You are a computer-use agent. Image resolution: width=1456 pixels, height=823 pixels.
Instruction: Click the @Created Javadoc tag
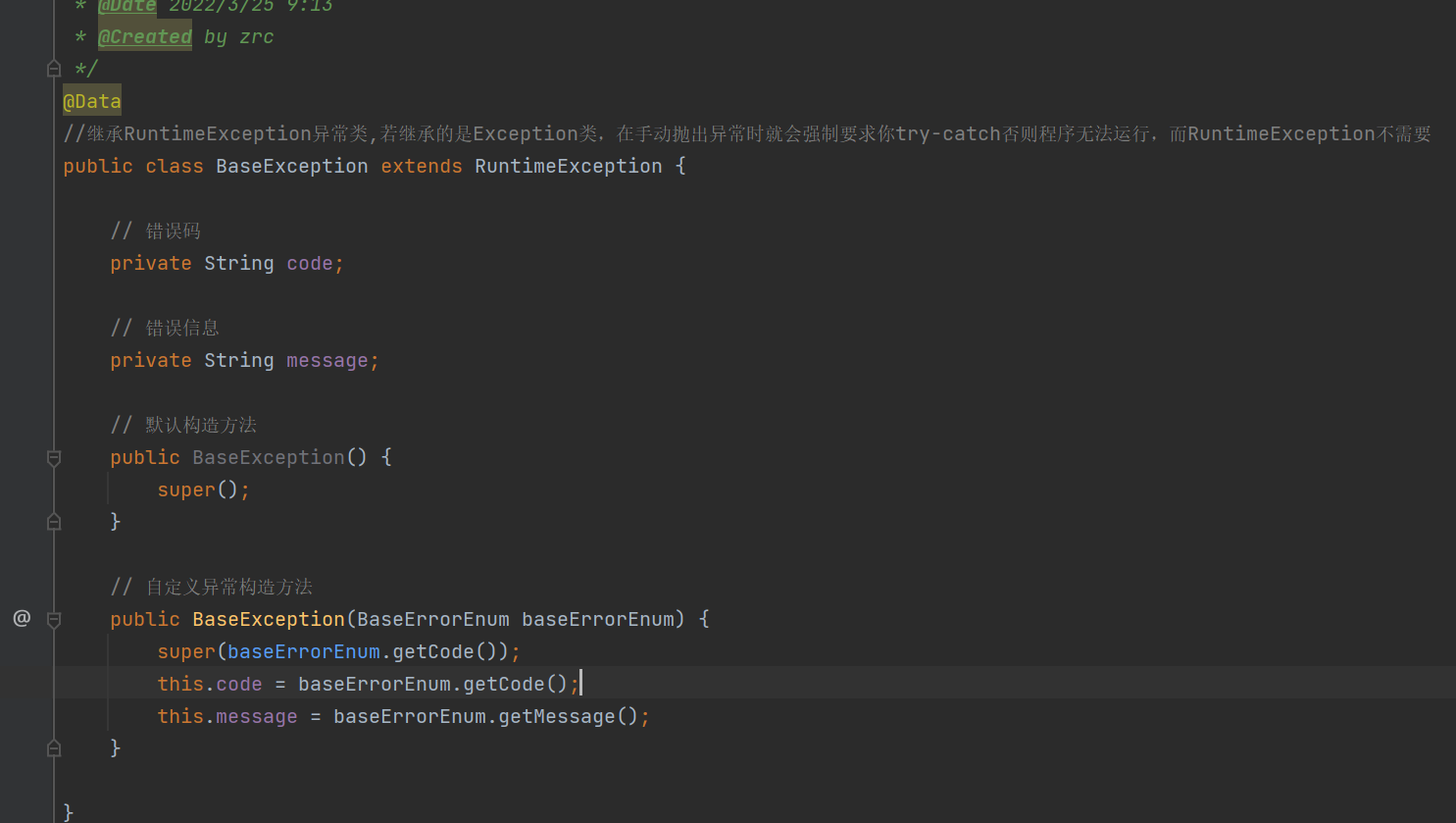point(145,37)
